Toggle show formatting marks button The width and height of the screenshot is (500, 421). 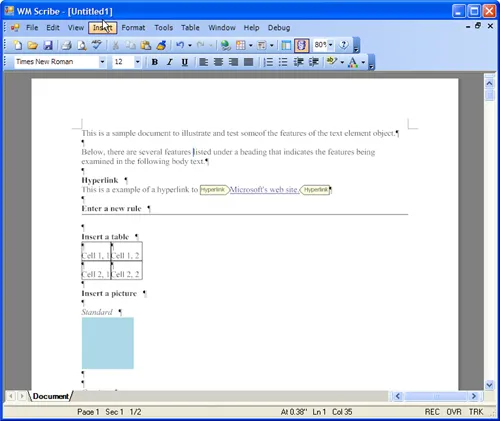pyautogui.click(x=301, y=45)
